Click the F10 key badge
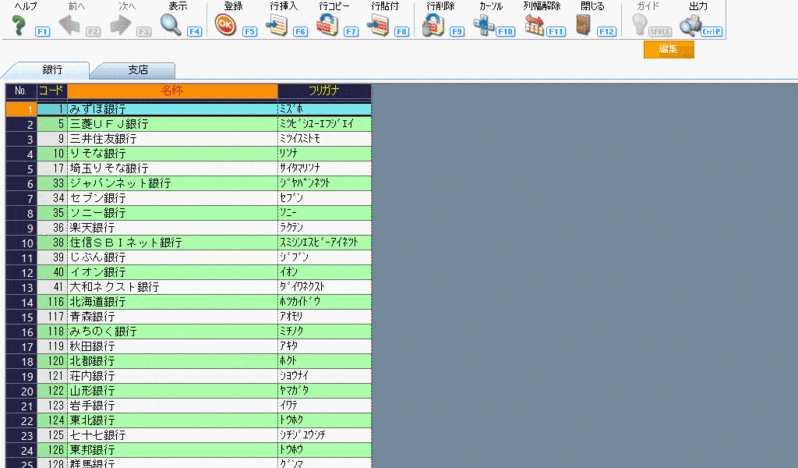 (x=505, y=32)
